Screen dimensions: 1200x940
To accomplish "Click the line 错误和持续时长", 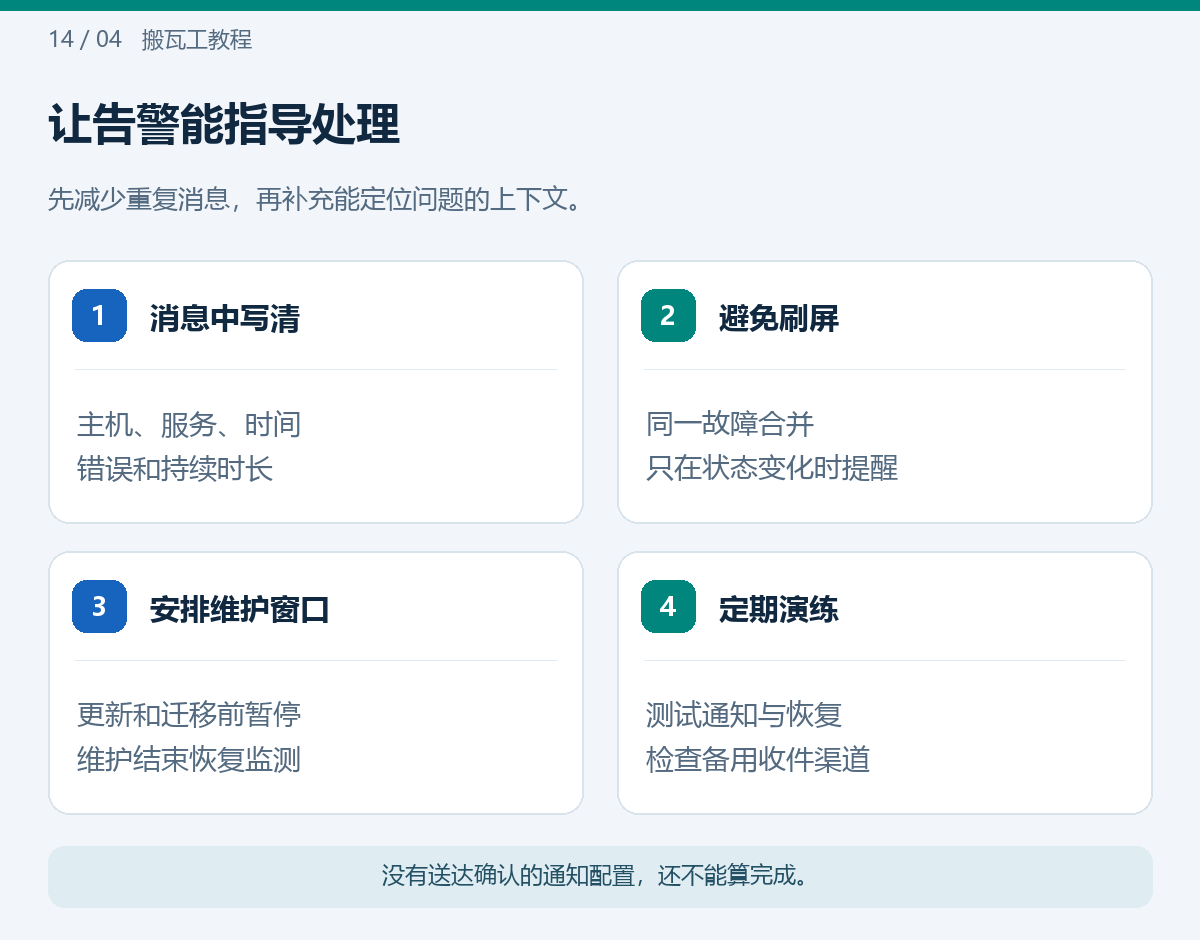I will pos(175,469).
